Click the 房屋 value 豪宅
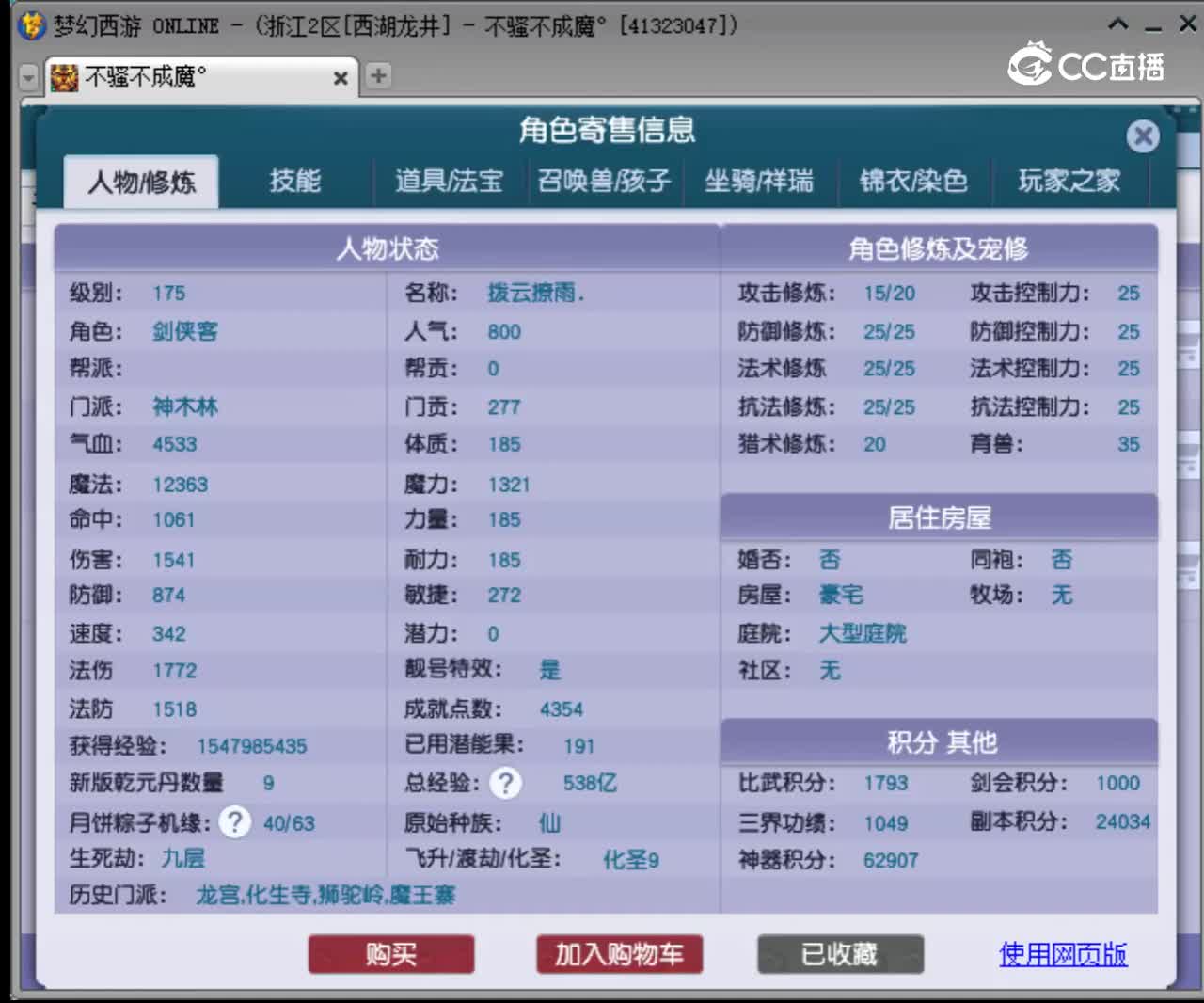The image size is (1204, 1003). (841, 596)
